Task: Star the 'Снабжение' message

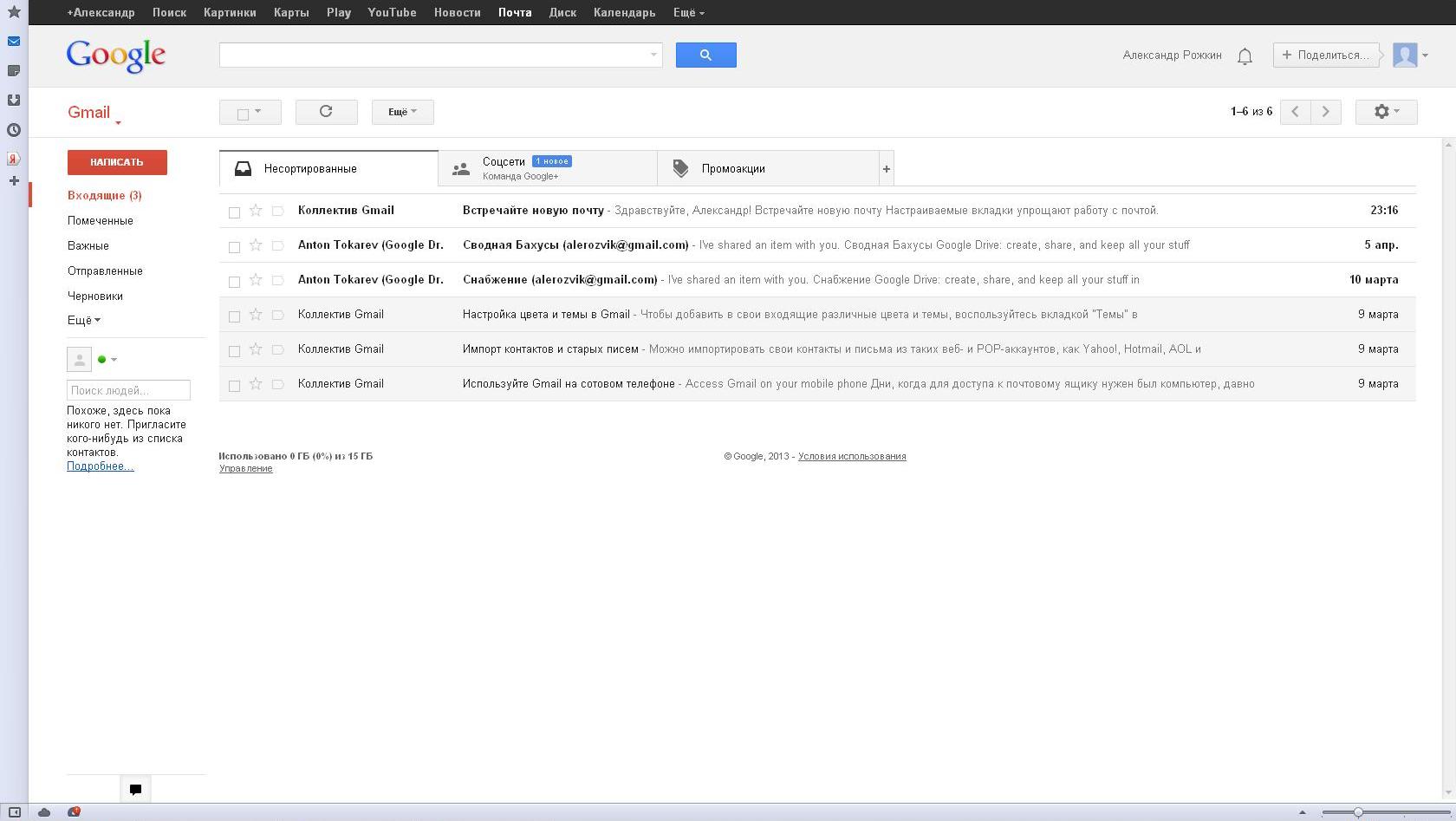Action: pos(256,279)
